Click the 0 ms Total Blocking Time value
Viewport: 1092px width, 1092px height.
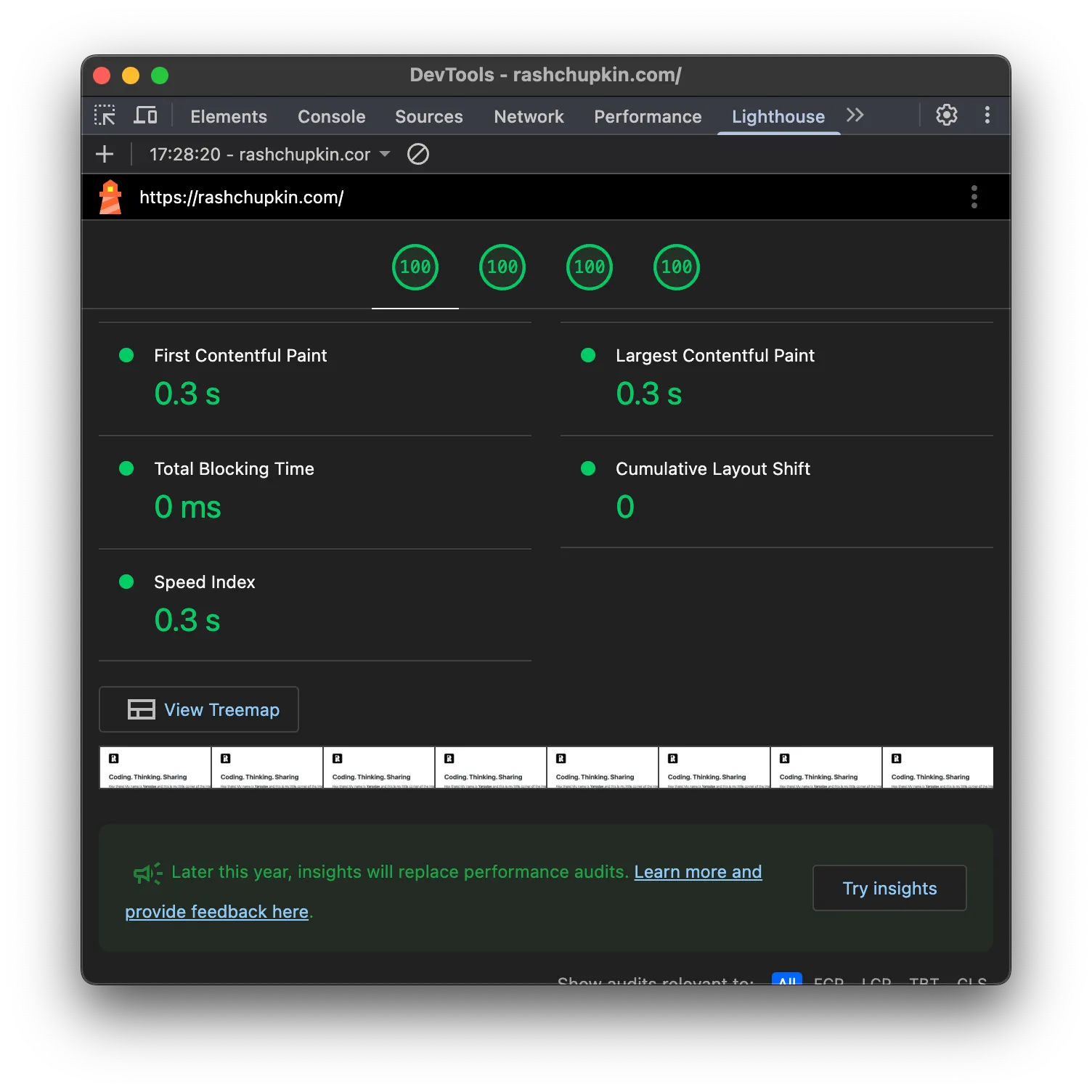point(187,507)
